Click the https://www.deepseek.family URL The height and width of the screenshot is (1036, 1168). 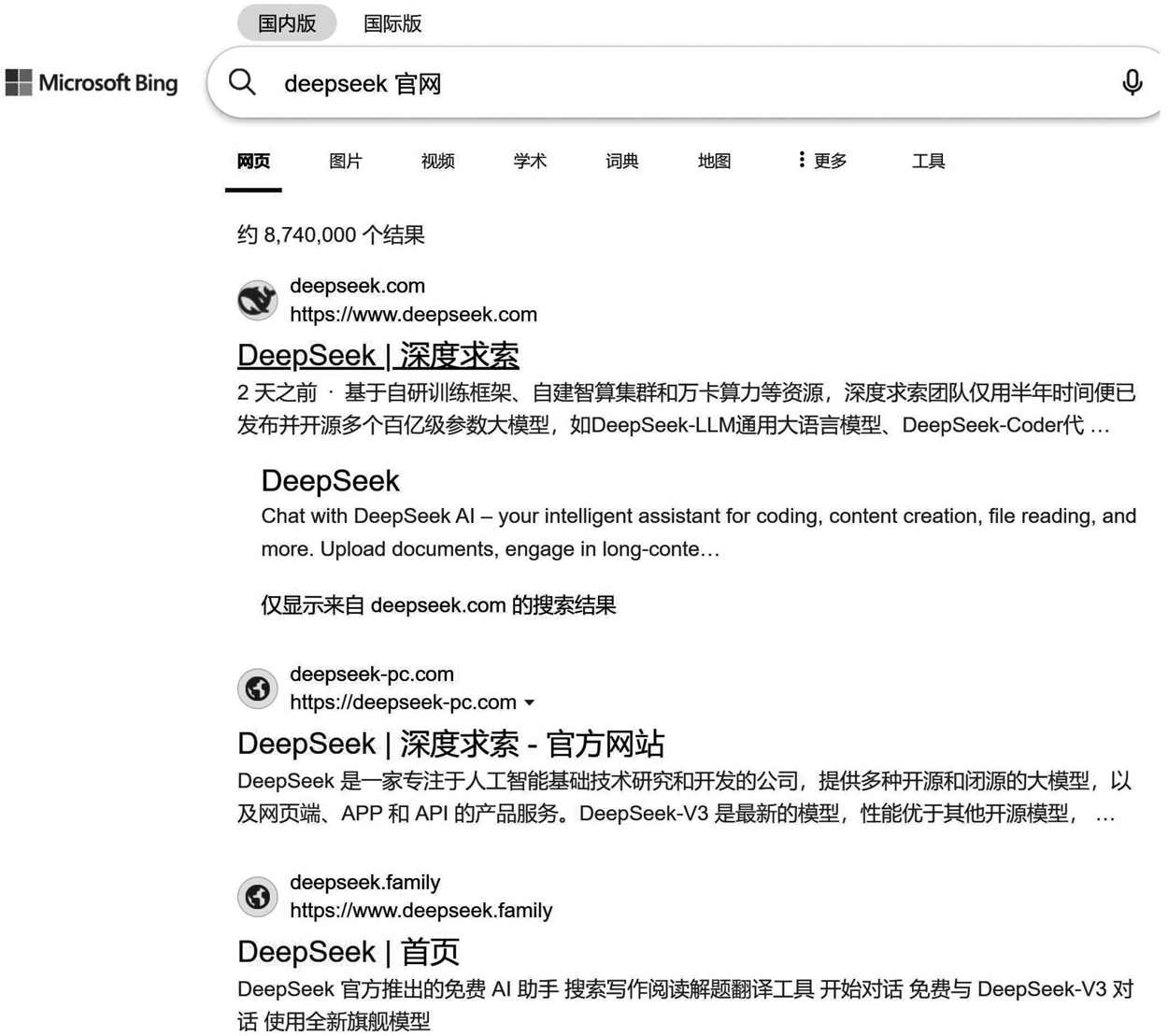point(421,911)
